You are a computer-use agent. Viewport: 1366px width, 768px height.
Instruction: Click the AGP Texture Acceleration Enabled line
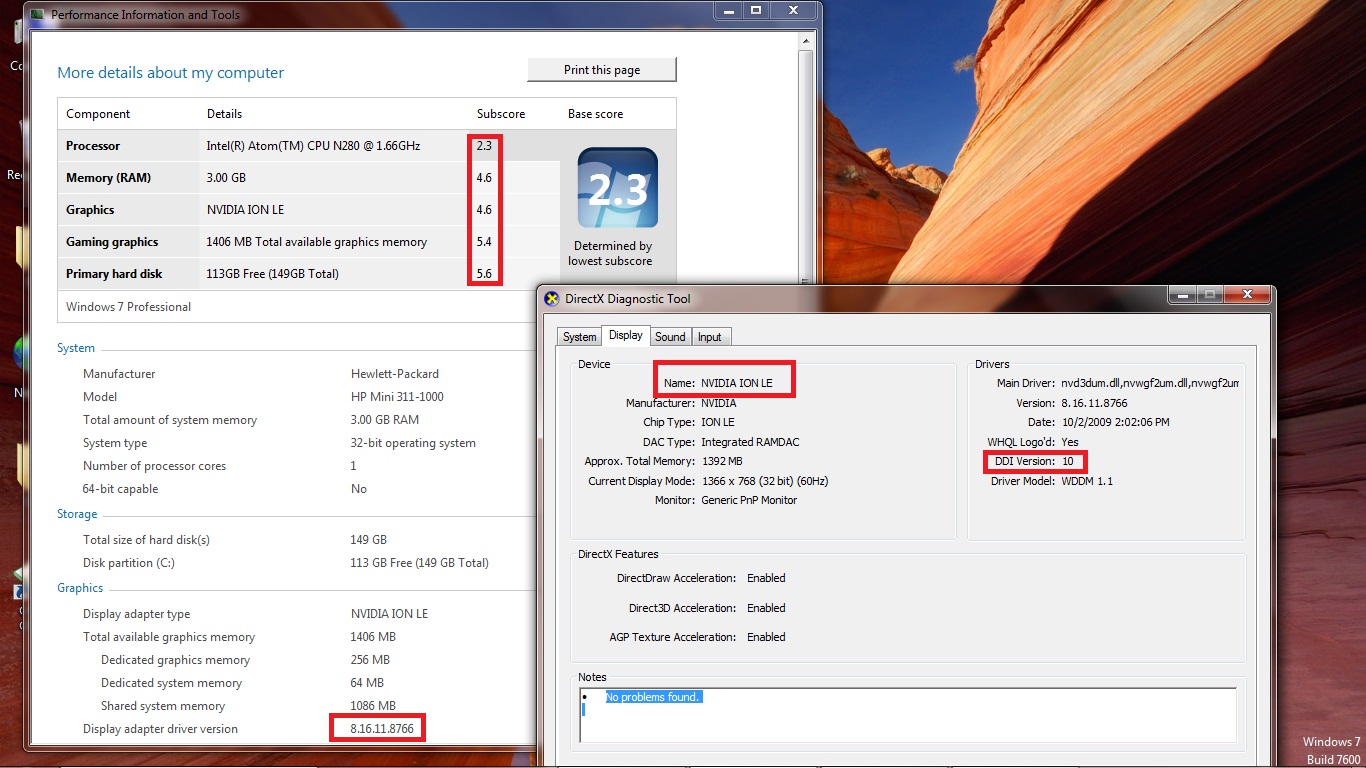[x=697, y=637]
